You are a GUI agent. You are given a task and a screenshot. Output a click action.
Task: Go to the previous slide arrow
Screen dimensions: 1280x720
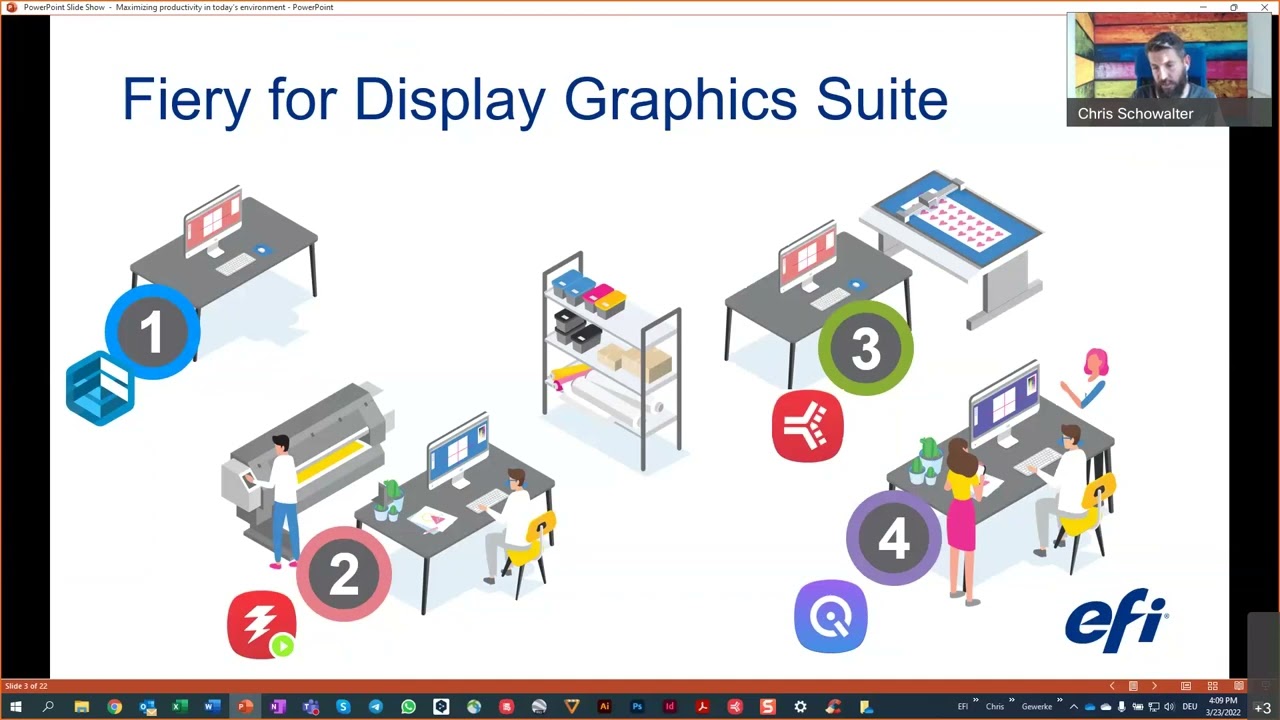tap(1112, 686)
